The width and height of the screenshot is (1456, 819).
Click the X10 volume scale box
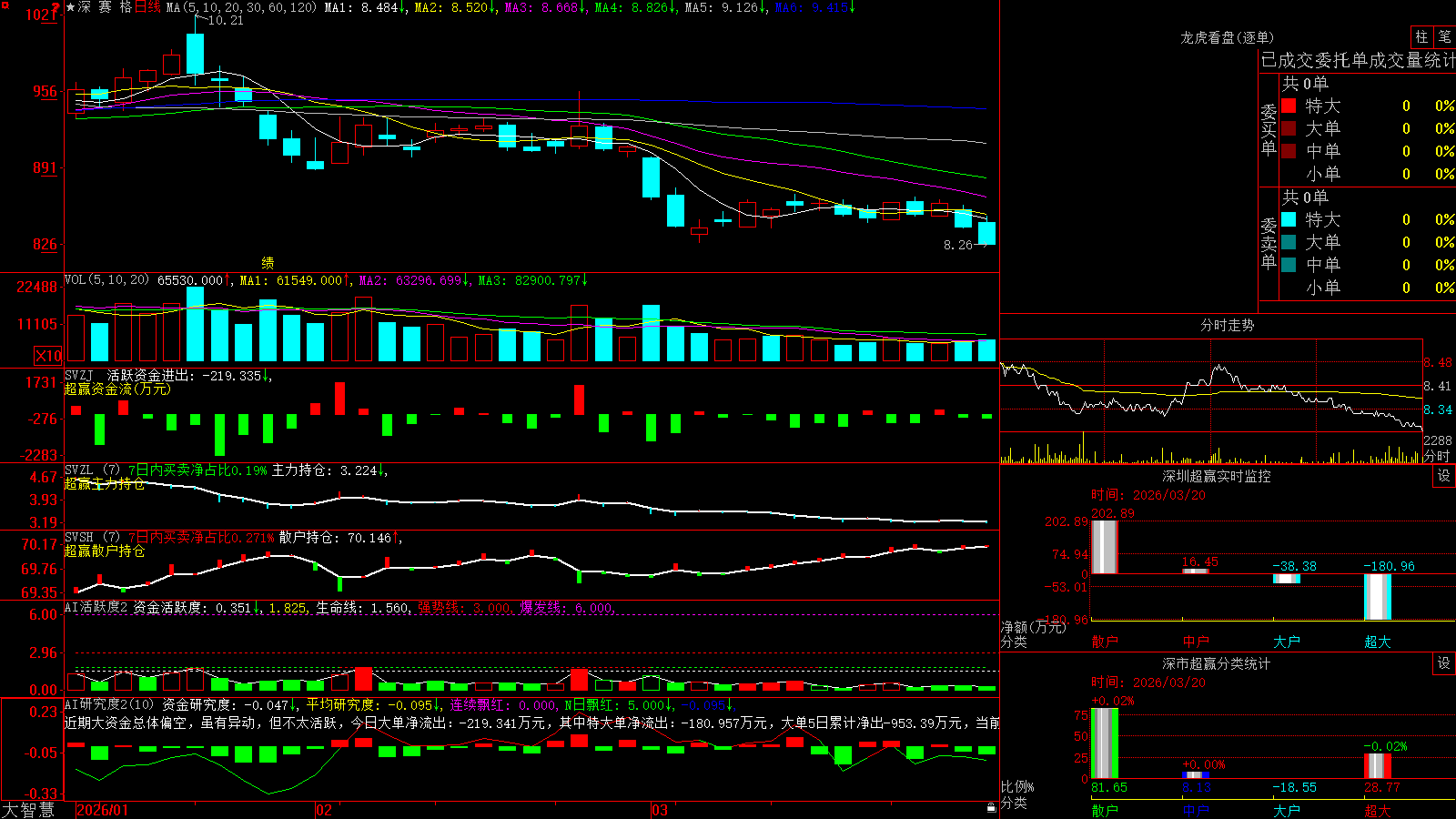coord(48,356)
